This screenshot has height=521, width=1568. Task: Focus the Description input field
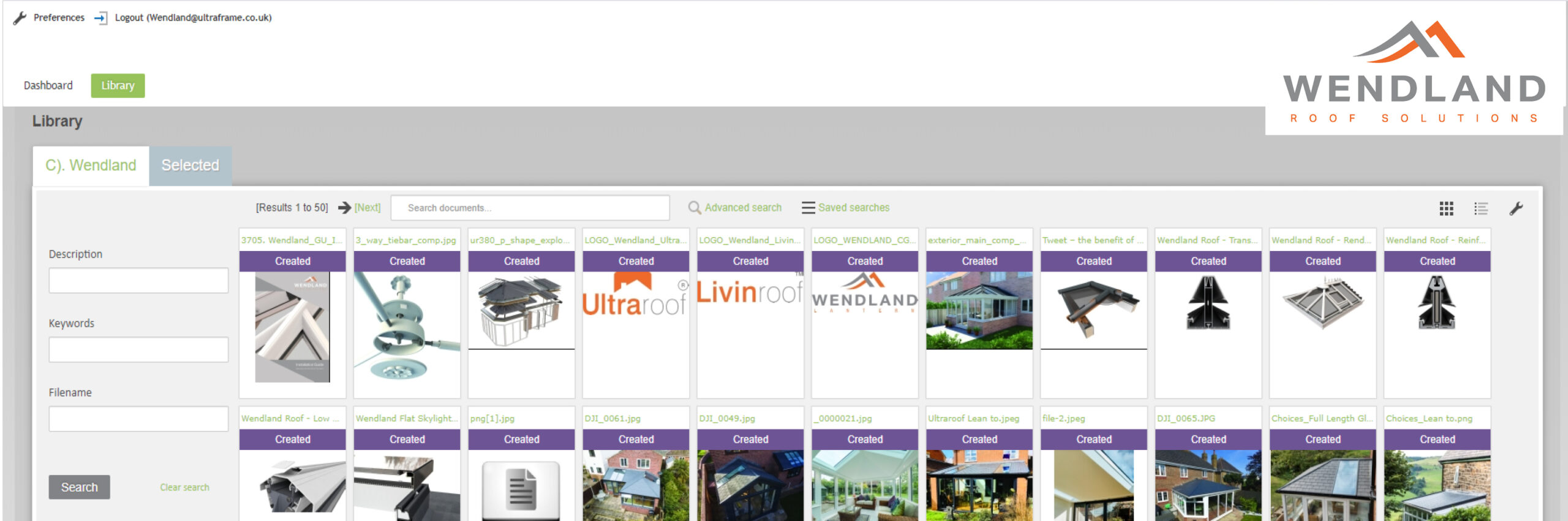(x=138, y=280)
